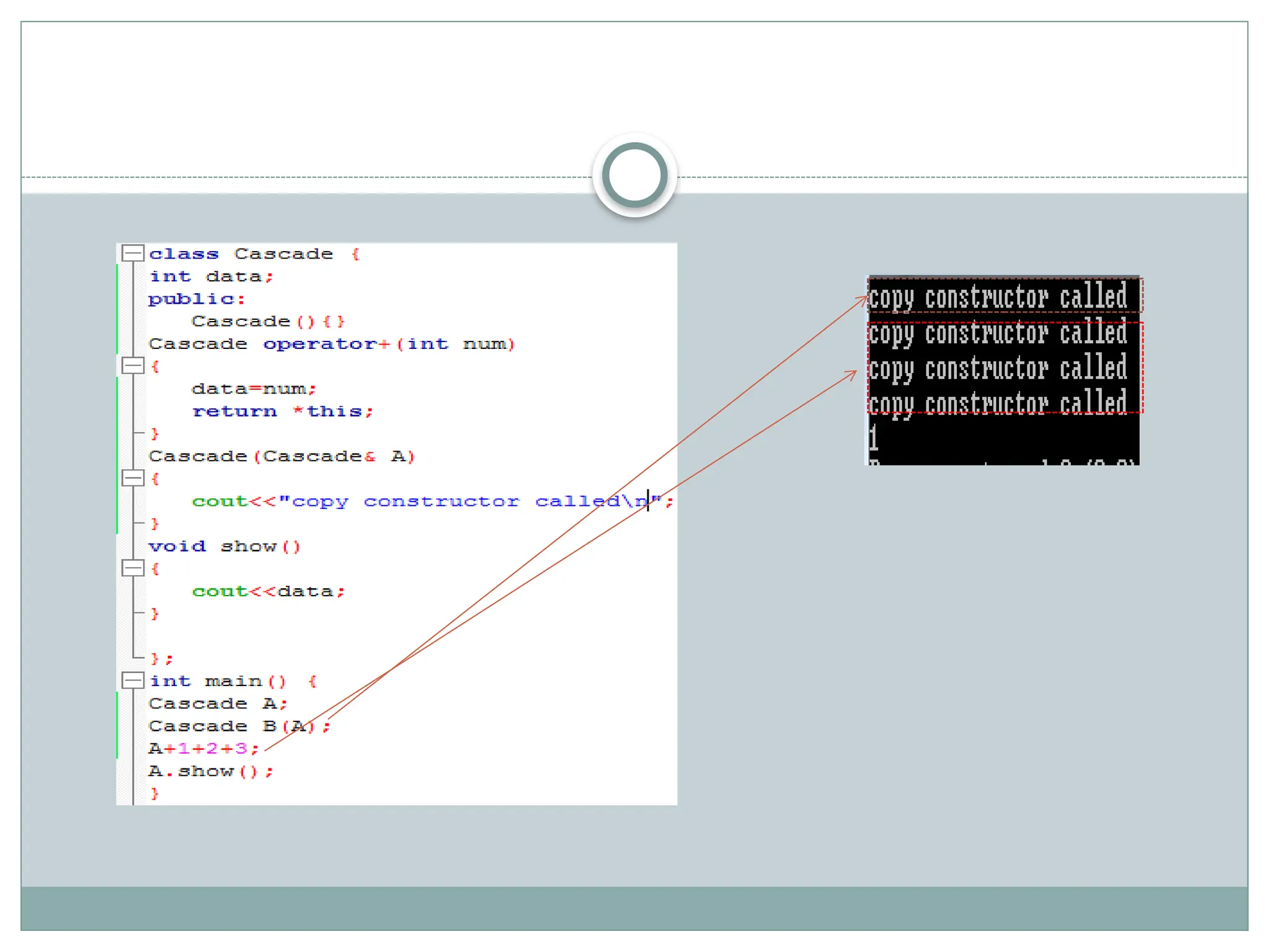Click the circular ring ornament on the divider
This screenshot has height=952, width=1270.
634,175
